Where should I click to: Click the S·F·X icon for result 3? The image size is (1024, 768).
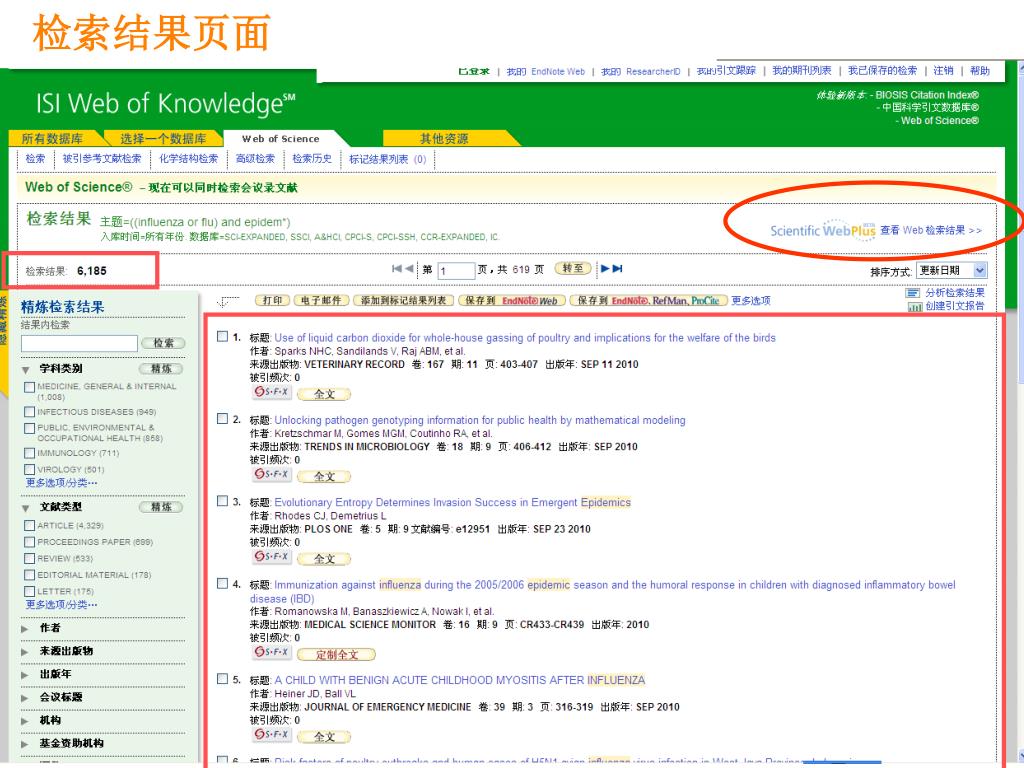[272, 556]
